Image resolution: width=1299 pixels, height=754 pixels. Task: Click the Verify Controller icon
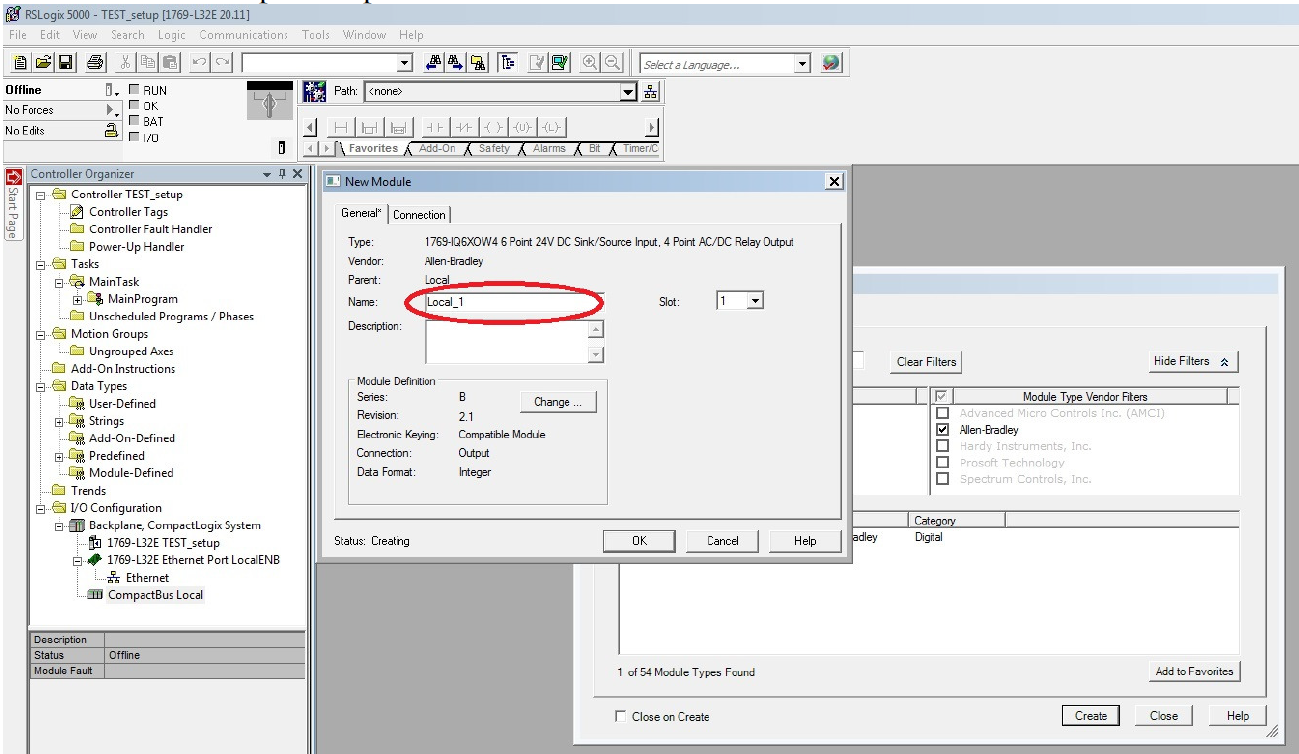[559, 63]
